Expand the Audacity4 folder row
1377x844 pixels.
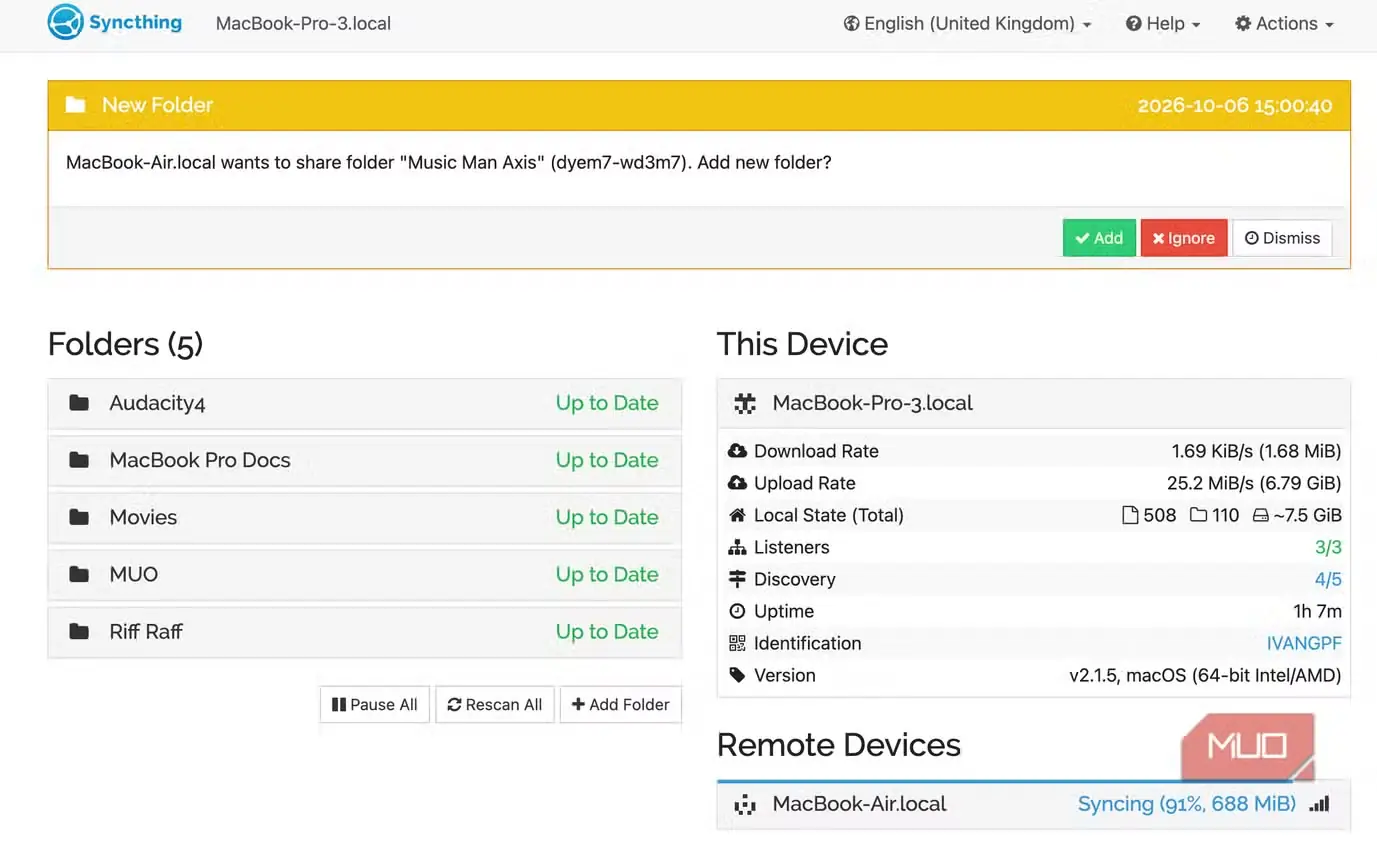(364, 403)
